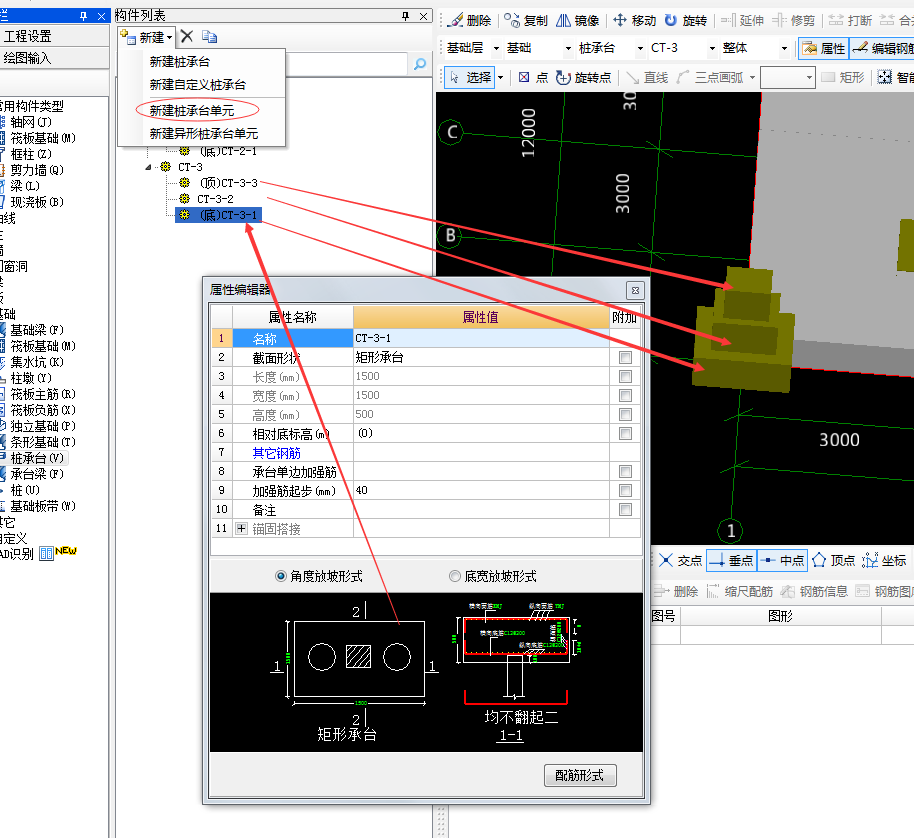Toggle 垂点 perpendicular snap
The image size is (914, 838).
click(x=732, y=561)
